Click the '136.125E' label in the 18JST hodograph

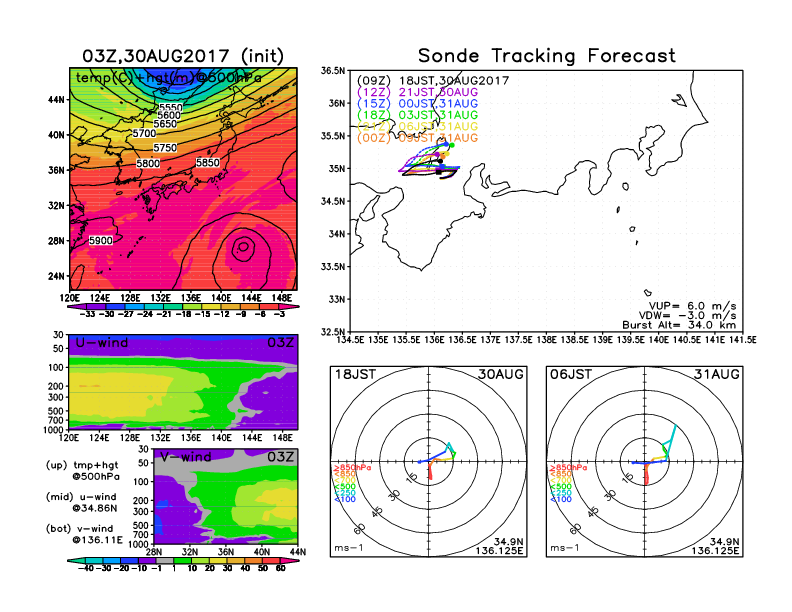coord(499,550)
